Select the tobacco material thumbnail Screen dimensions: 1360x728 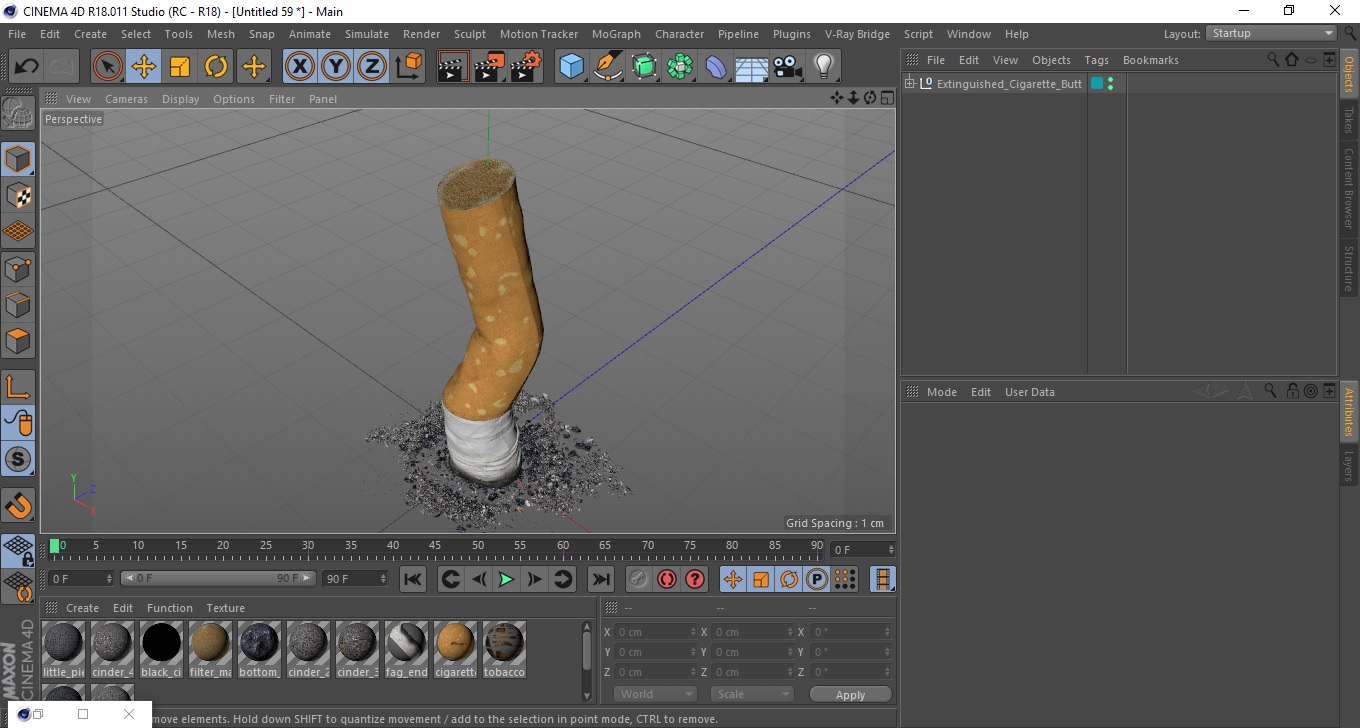tap(504, 648)
